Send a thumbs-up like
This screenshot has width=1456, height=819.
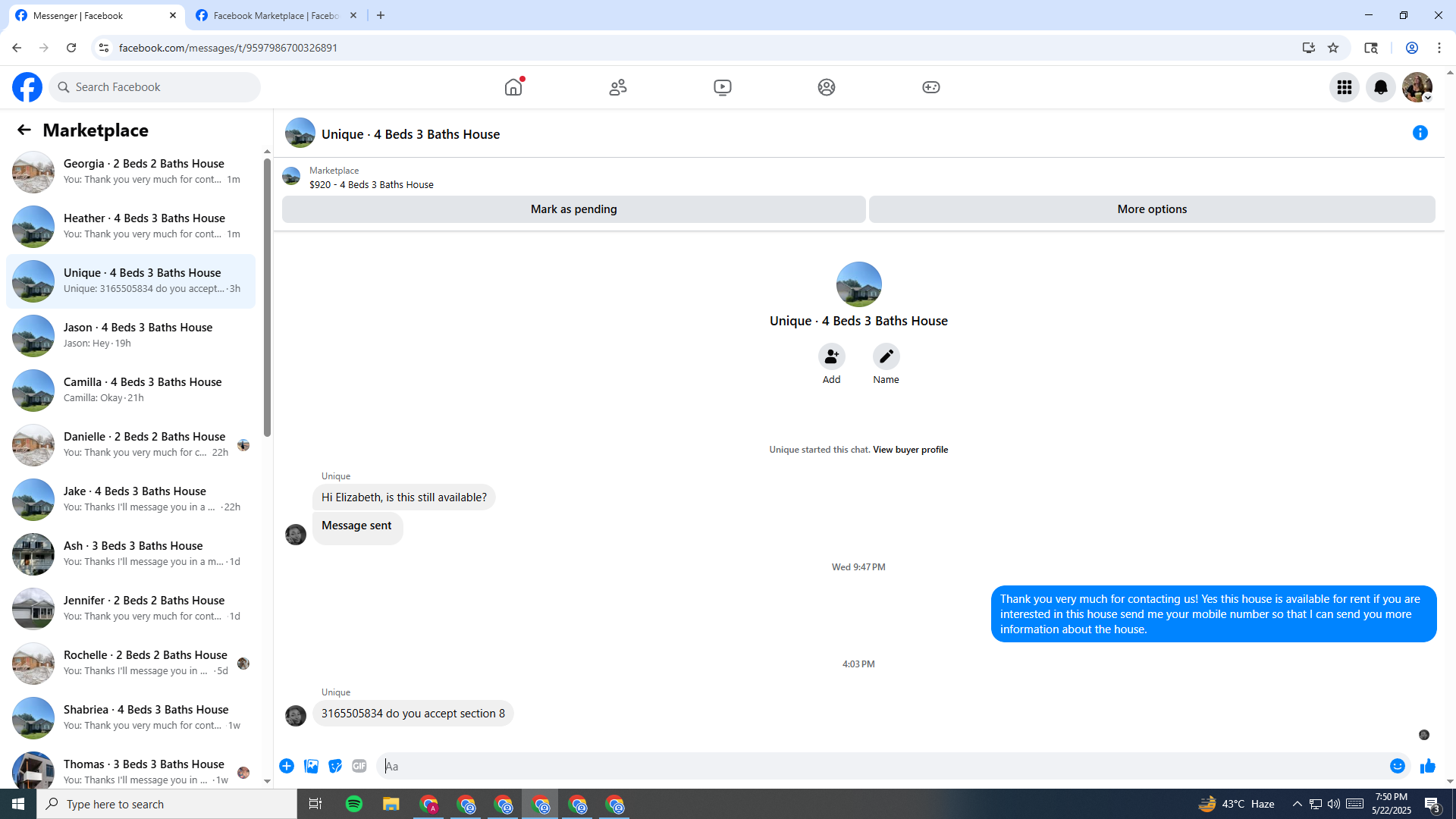tap(1428, 766)
